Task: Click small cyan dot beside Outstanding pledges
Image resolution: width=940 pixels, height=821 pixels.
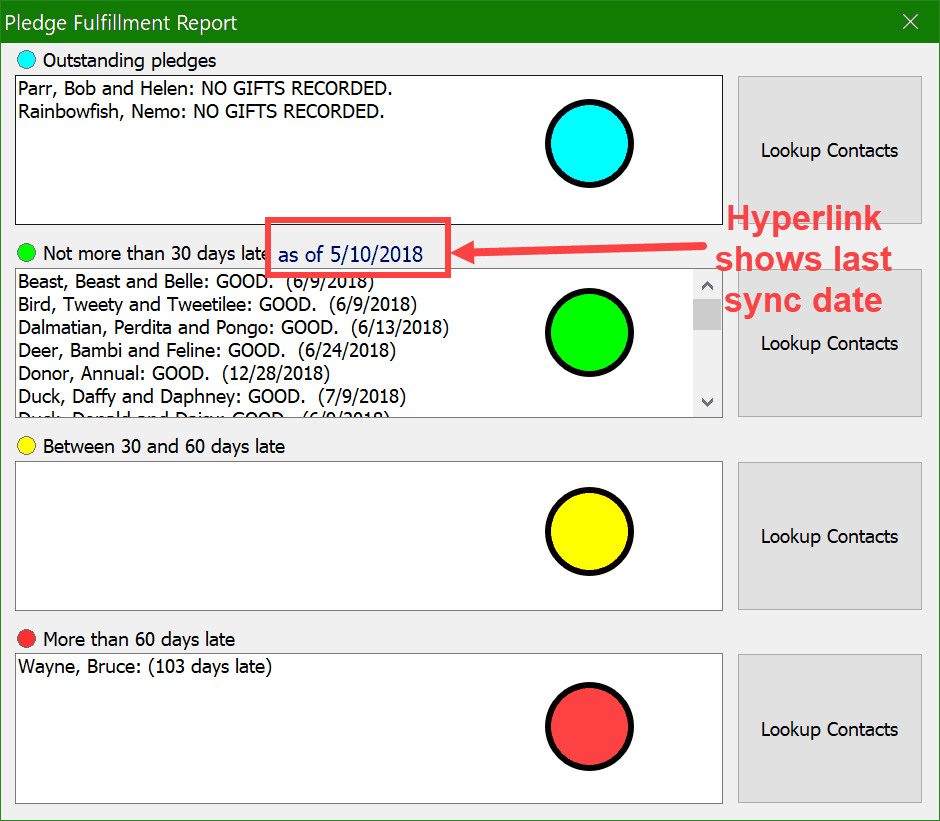Action: [x=27, y=61]
